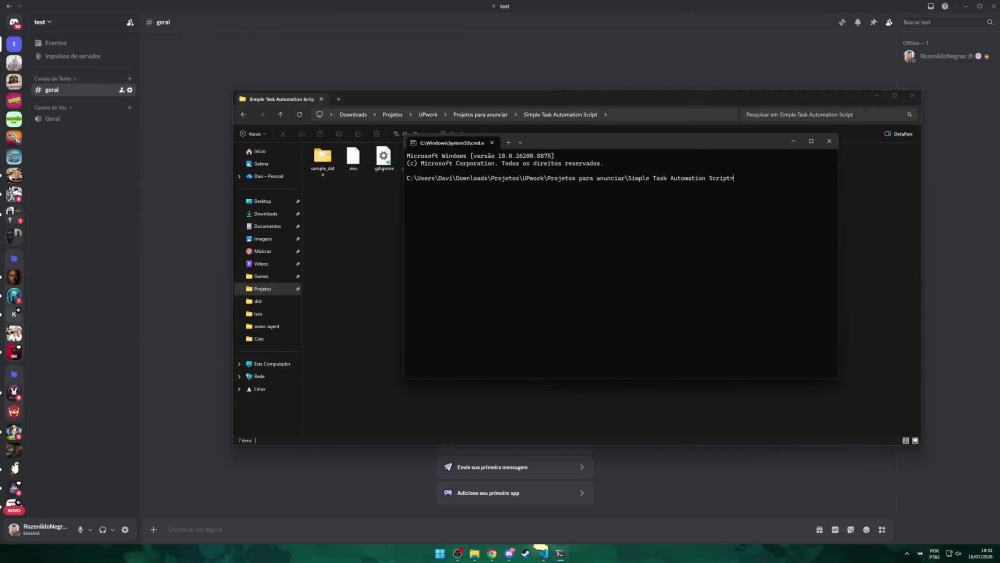
Task: Create invite for geral channel
Action: (x=121, y=90)
